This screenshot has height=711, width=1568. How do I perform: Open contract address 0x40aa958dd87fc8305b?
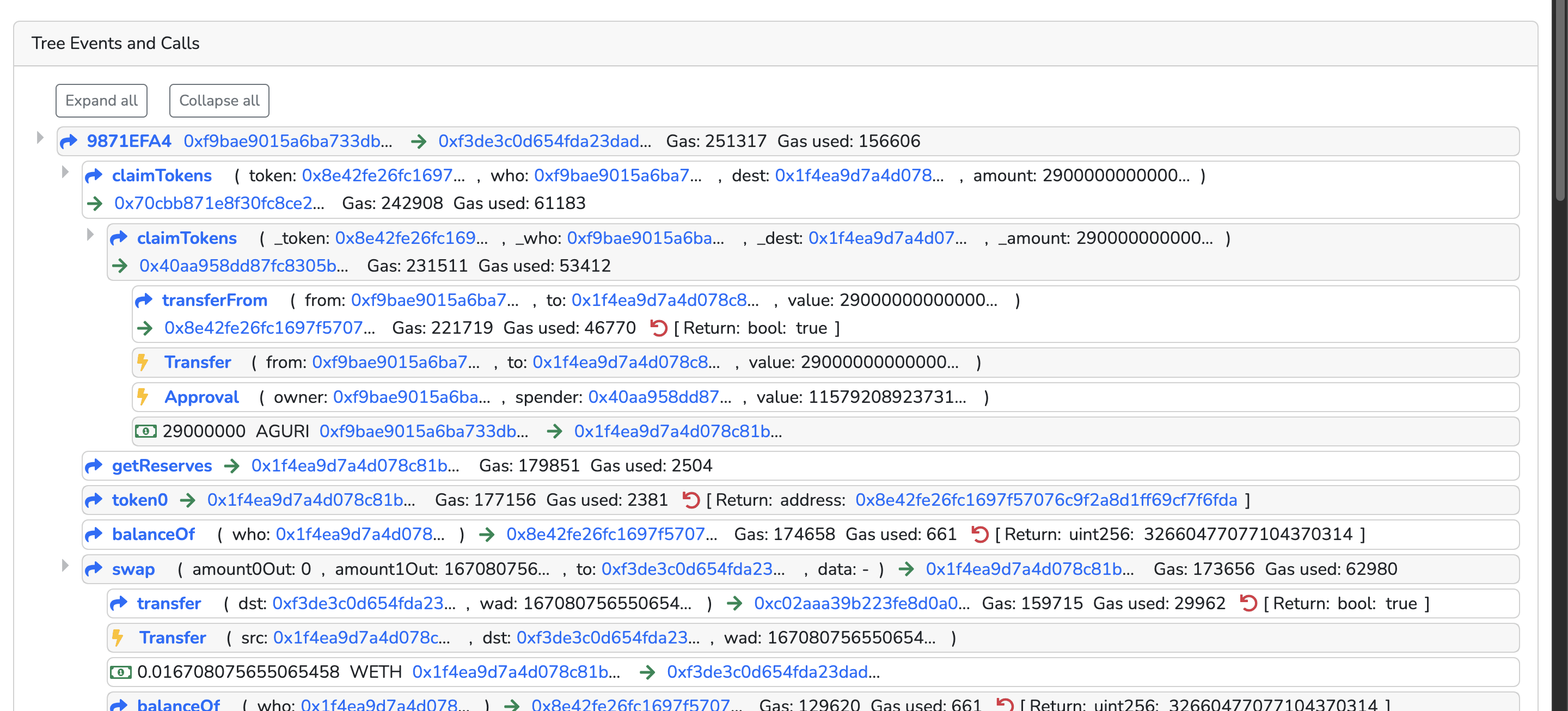coord(244,266)
